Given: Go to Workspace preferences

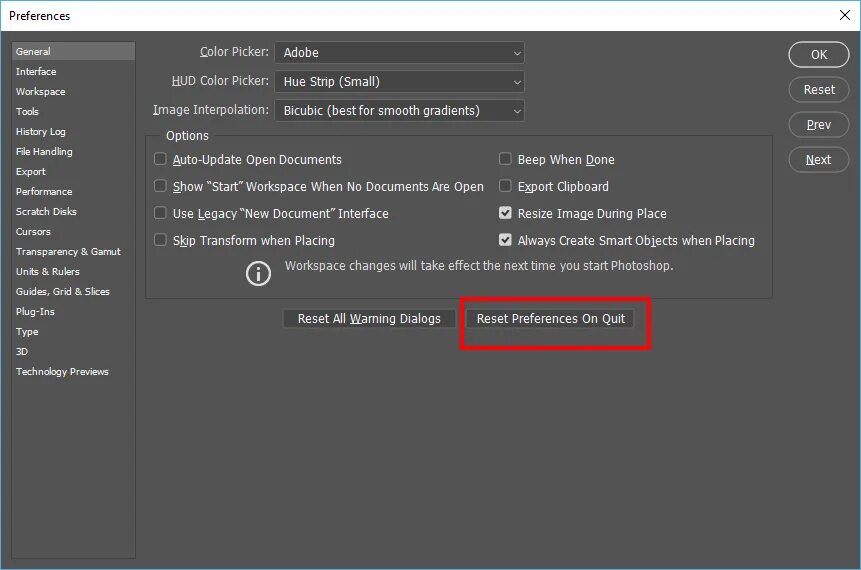Looking at the screenshot, I should 73,91.
